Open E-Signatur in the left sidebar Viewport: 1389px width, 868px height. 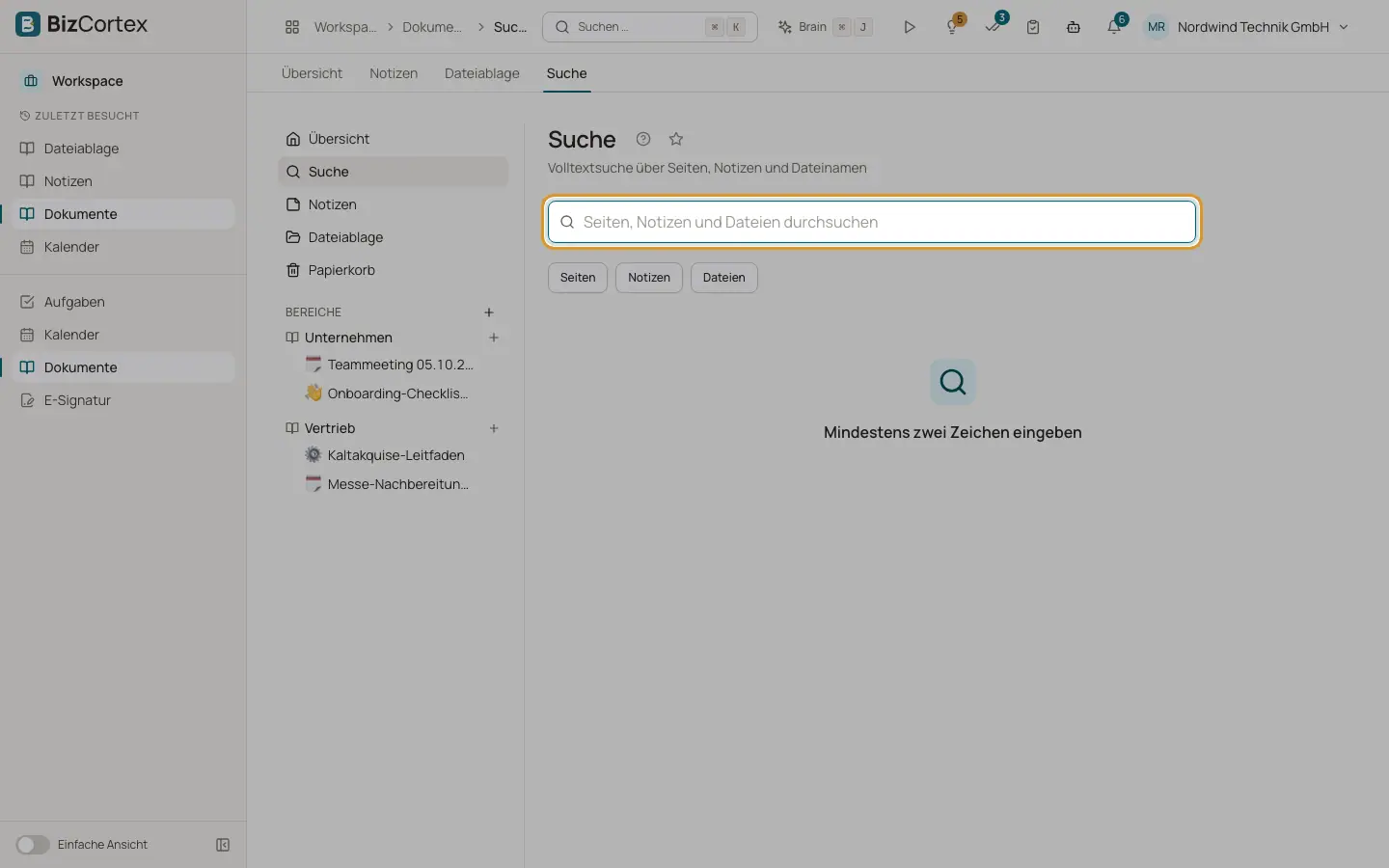123,400
